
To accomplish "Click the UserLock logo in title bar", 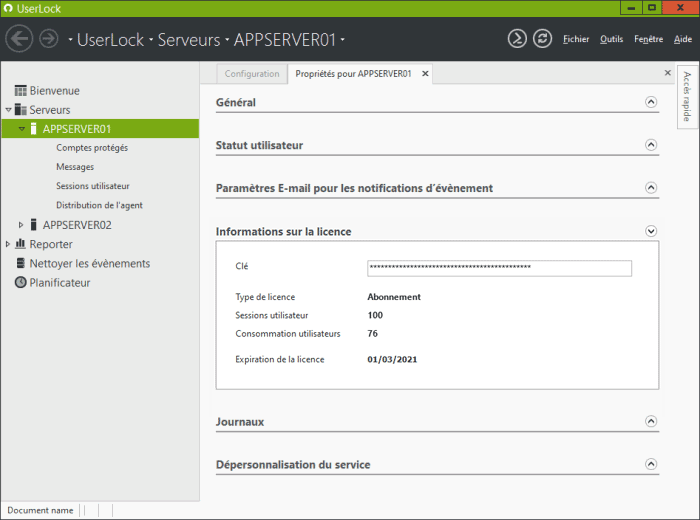I will (8, 8).
